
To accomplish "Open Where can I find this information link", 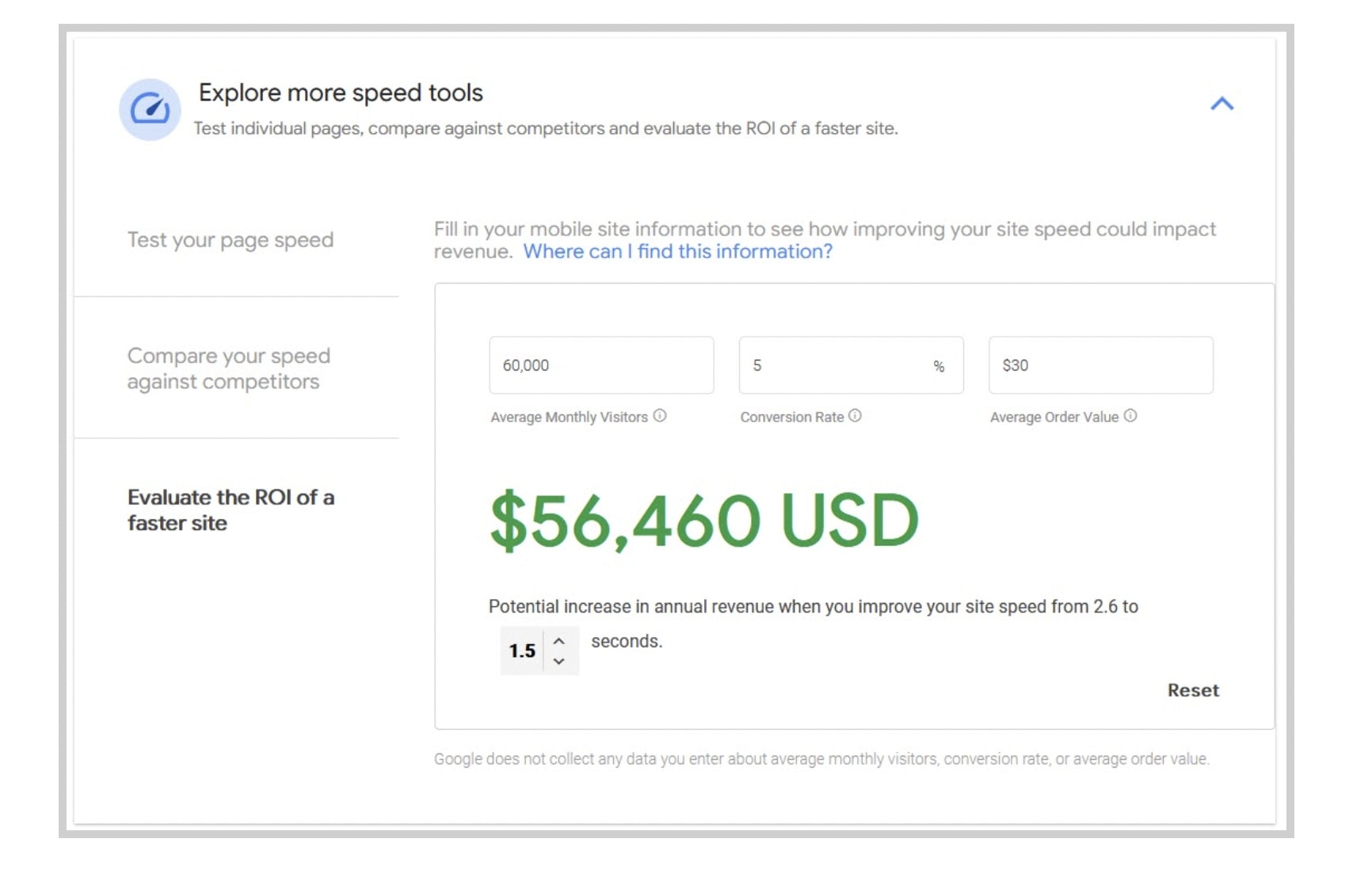I will (678, 251).
